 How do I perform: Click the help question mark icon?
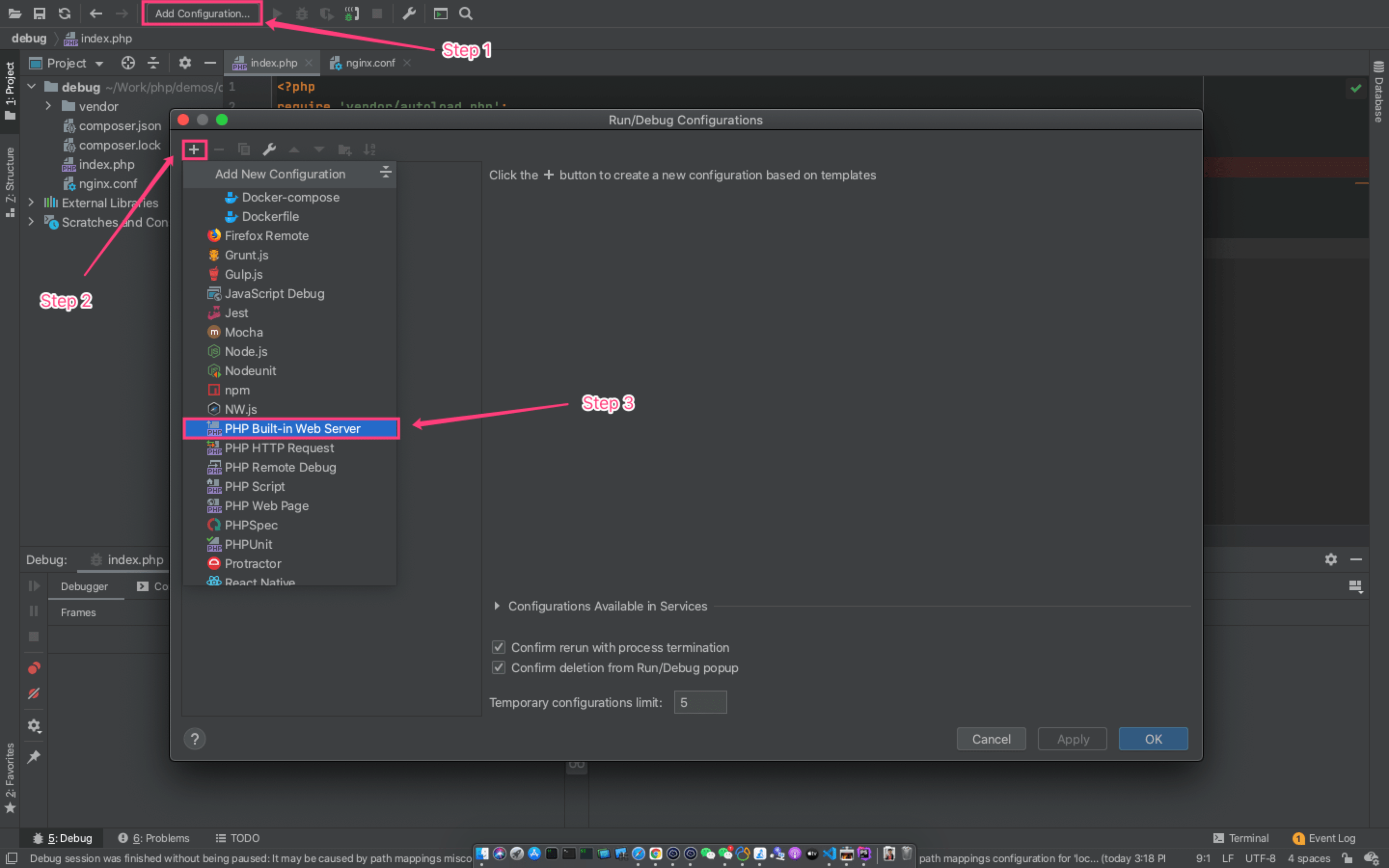[195, 739]
